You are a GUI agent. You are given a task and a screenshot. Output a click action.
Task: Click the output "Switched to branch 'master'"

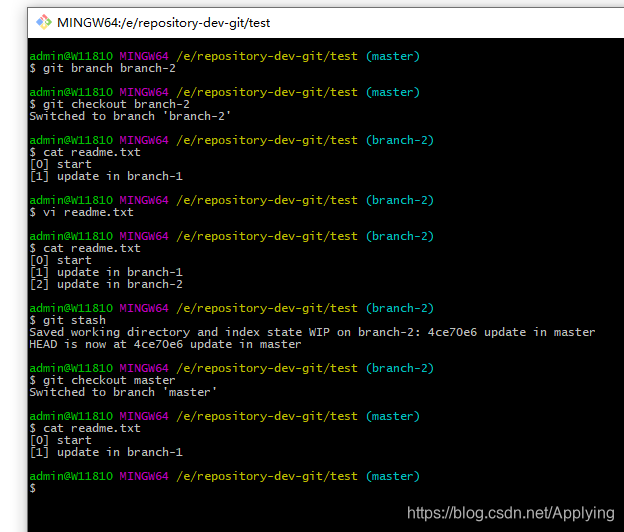pos(123,392)
